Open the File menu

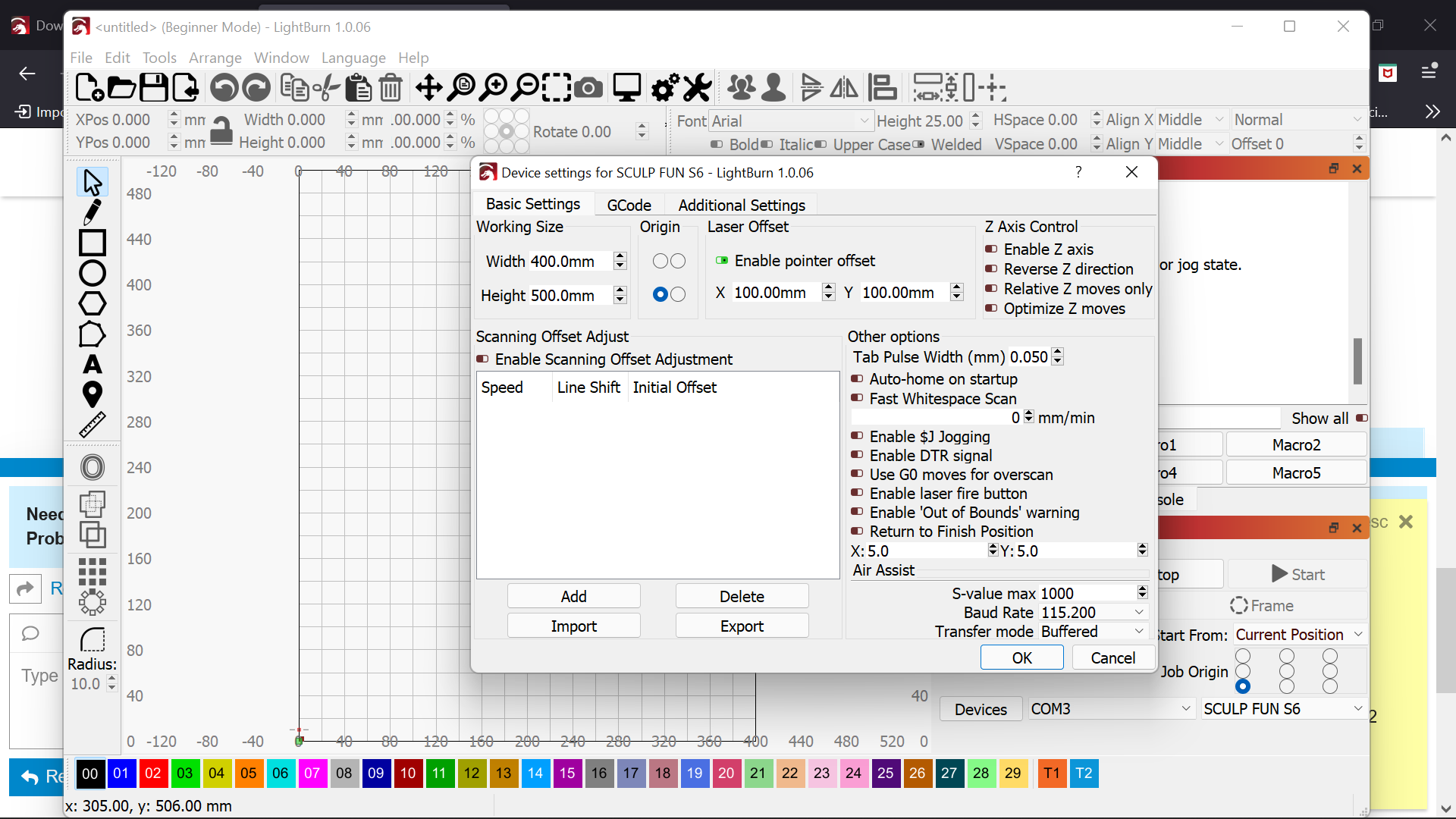(81, 58)
